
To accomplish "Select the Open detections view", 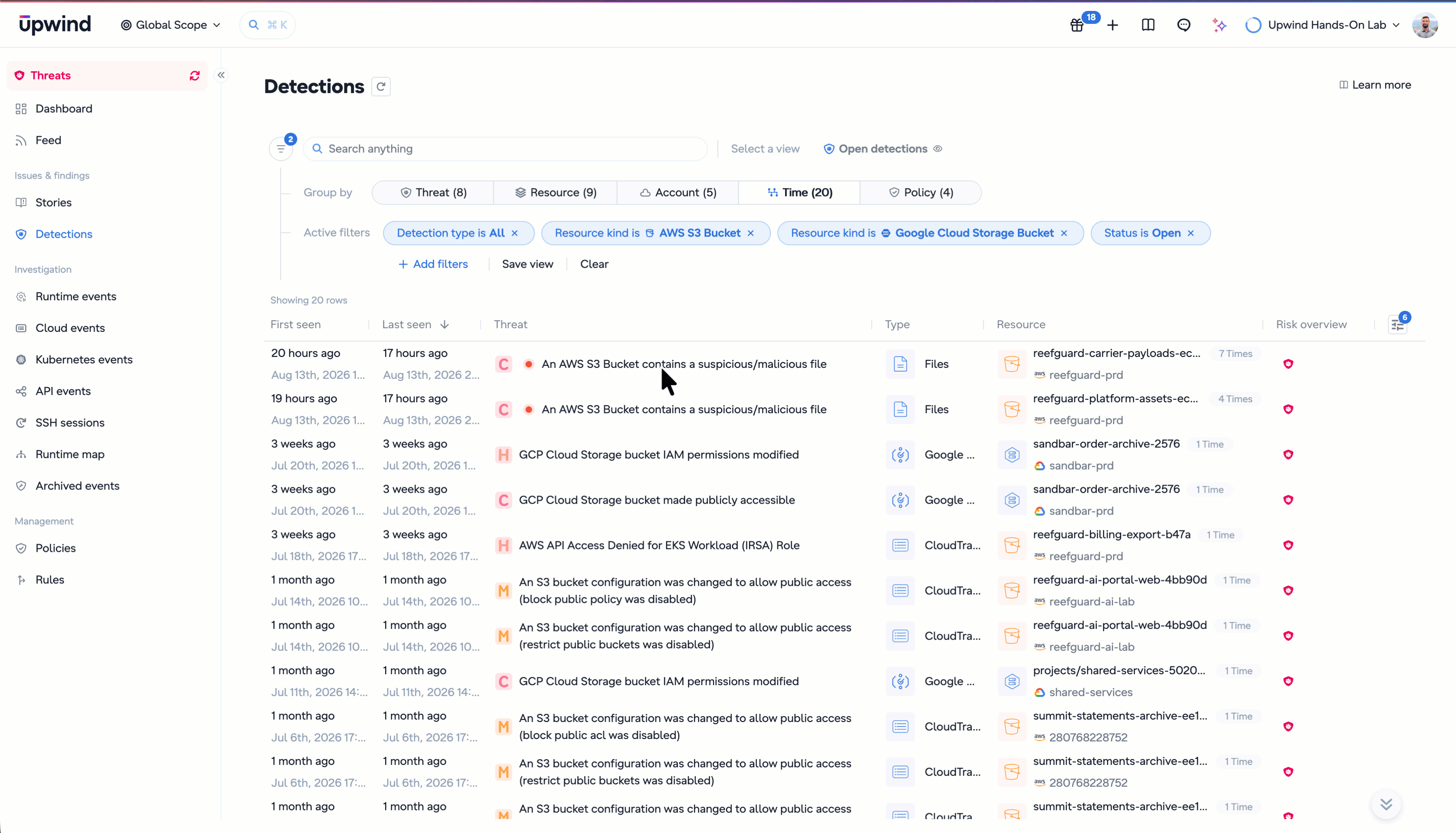I will click(876, 149).
